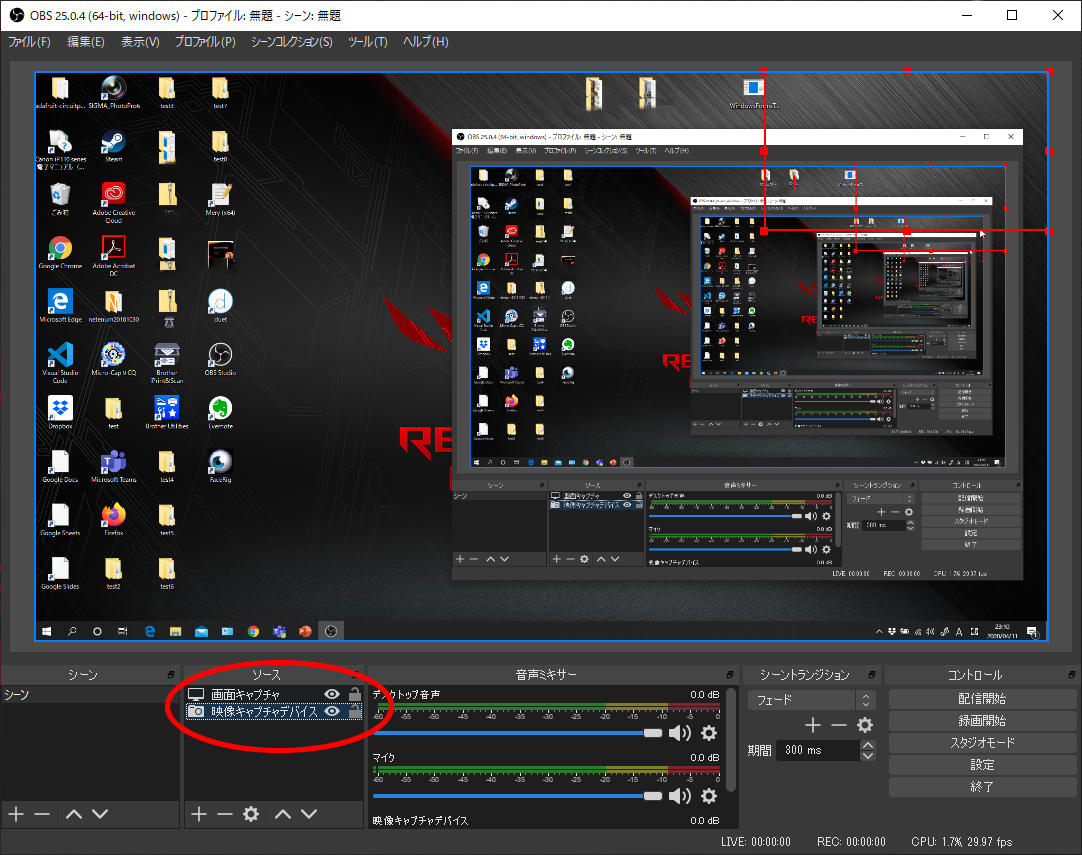Open the ツール(T) menu
This screenshot has width=1082, height=855.
pos(367,41)
